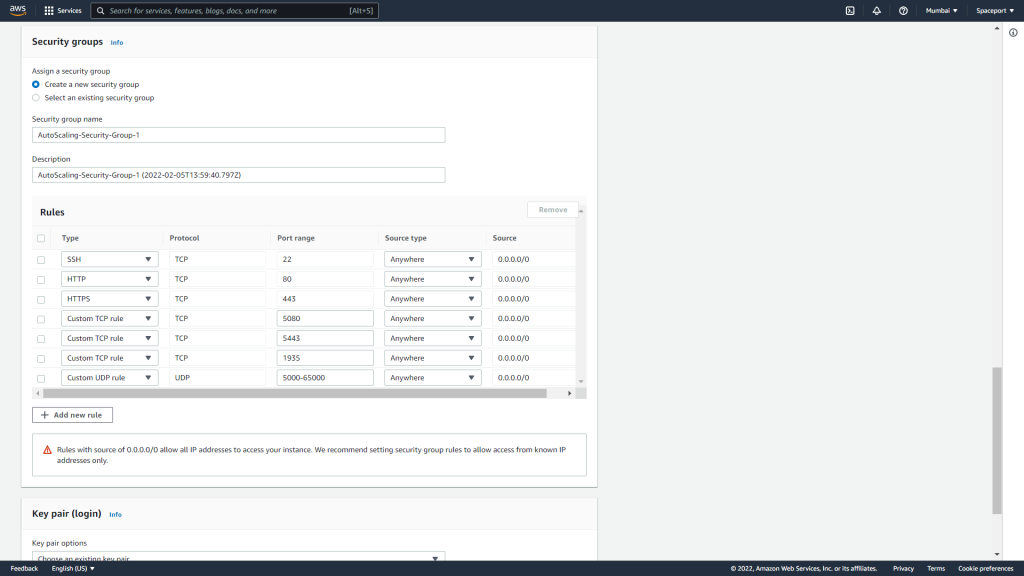Select an existing security group option
The height and width of the screenshot is (576, 1024).
click(x=36, y=98)
